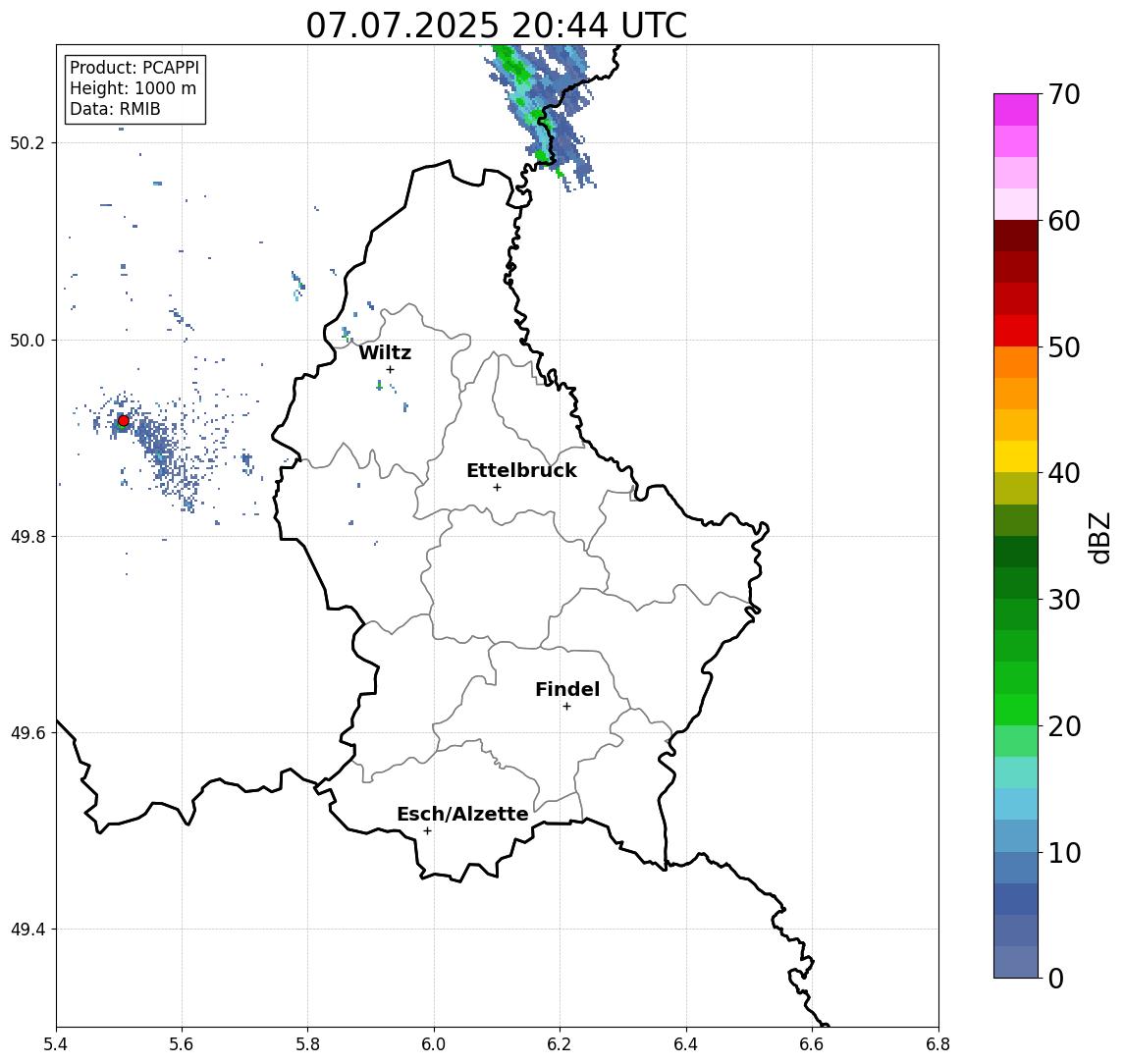Click the Ettelbruck city label
Viewport: 1124px width, 1064px height.
coord(521,470)
